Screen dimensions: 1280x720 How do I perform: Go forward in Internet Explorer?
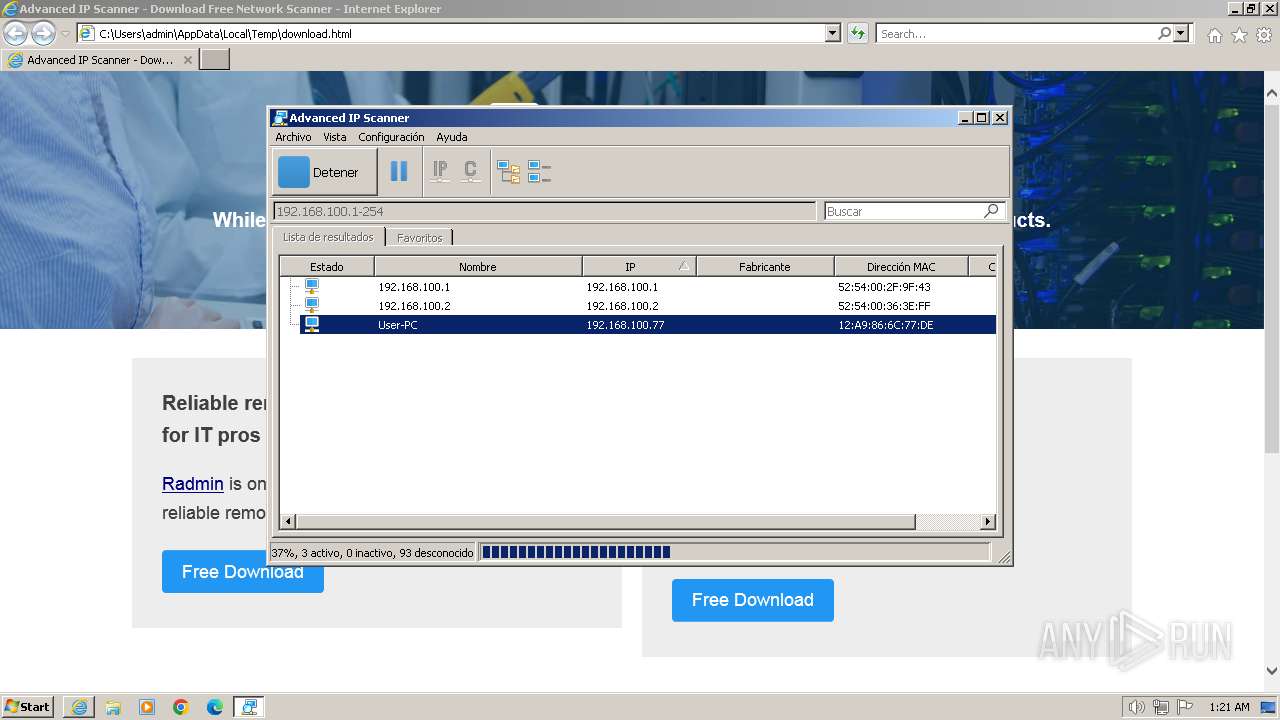pyautogui.click(x=43, y=33)
